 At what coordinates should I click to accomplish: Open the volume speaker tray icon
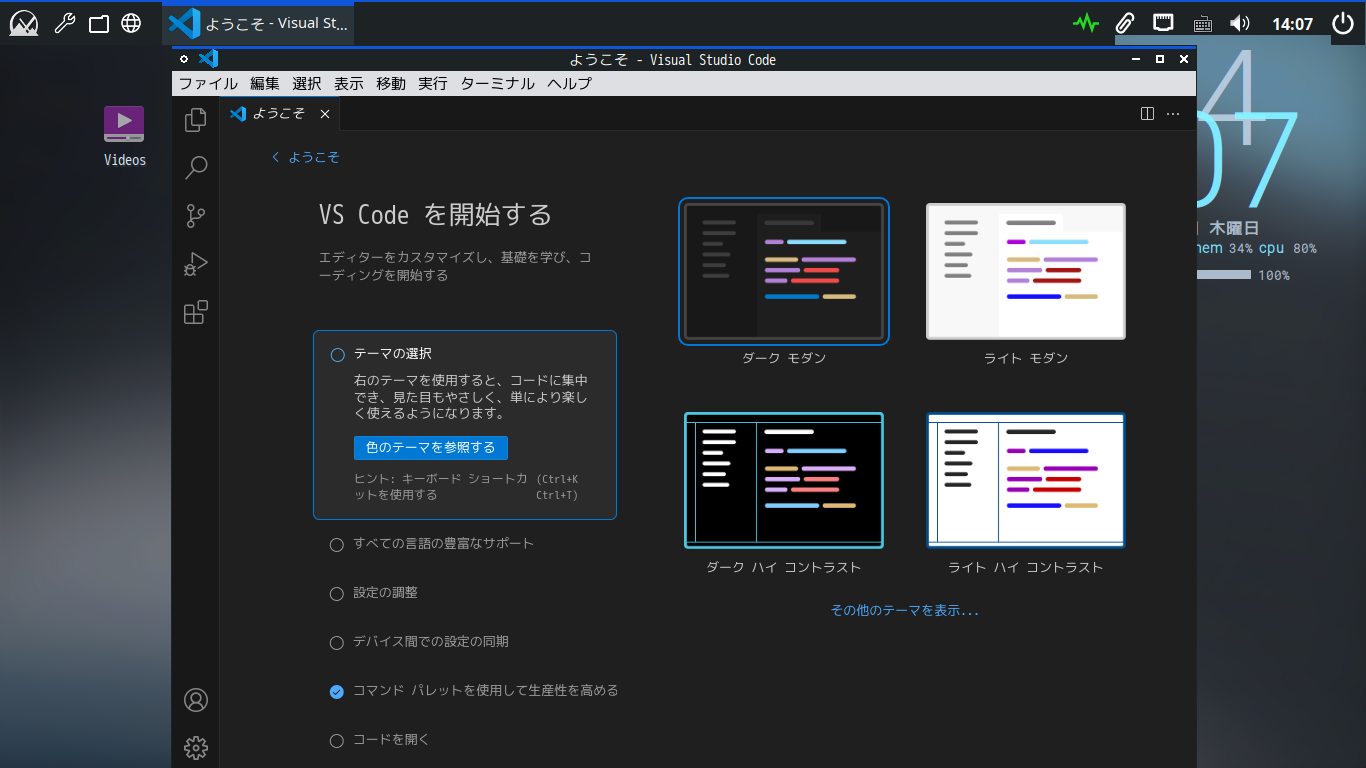(x=1240, y=23)
